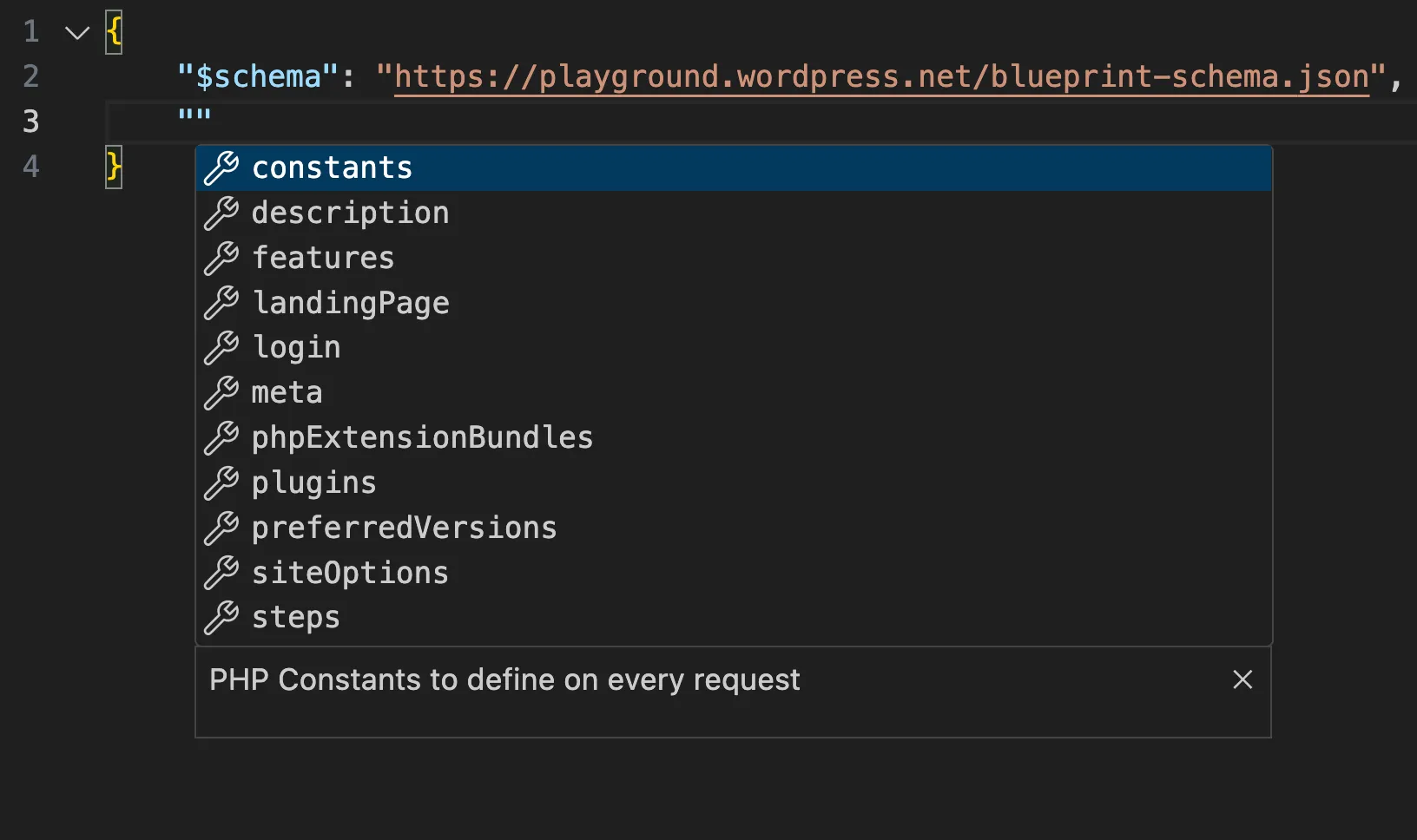Click the wrench icon next to landingPage
Image resolution: width=1417 pixels, height=840 pixels.
[x=221, y=303]
